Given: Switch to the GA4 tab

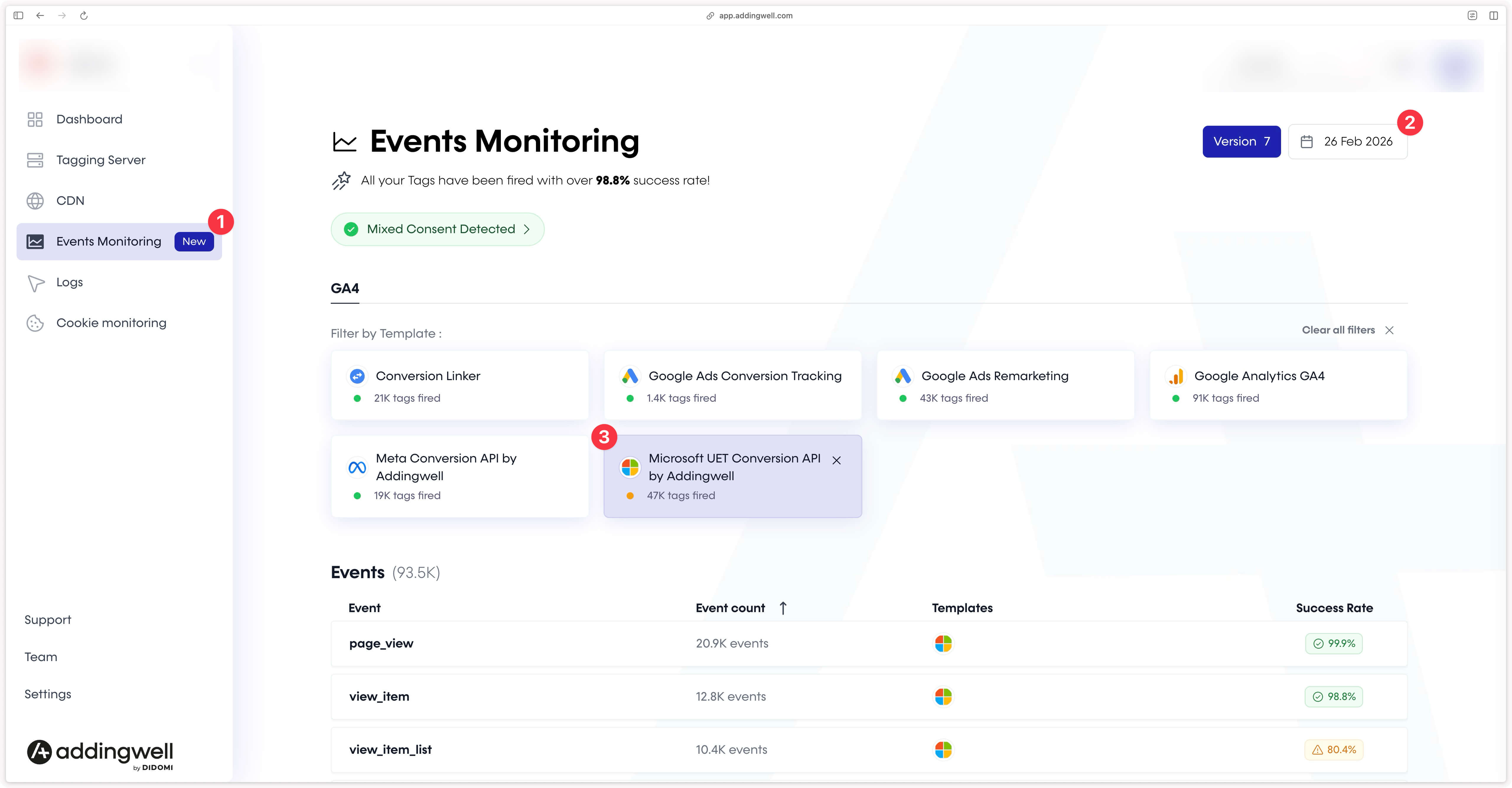Looking at the screenshot, I should [345, 288].
